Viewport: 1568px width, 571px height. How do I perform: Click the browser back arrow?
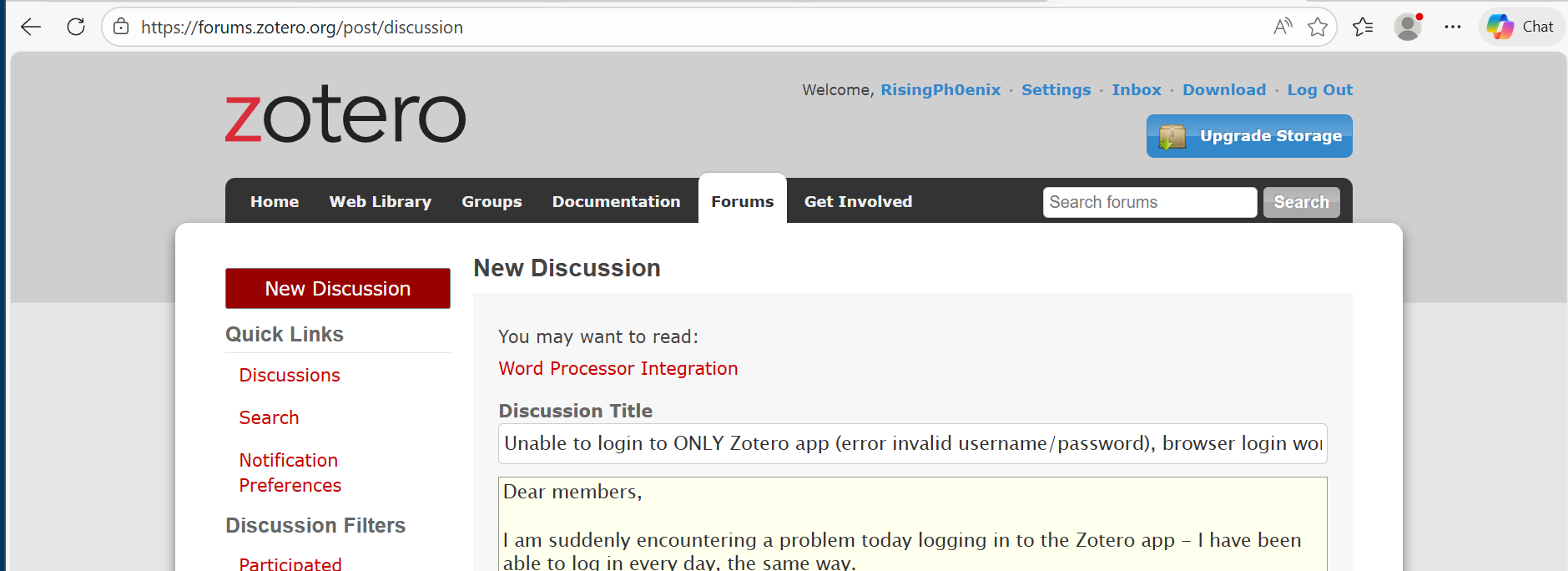[x=31, y=27]
